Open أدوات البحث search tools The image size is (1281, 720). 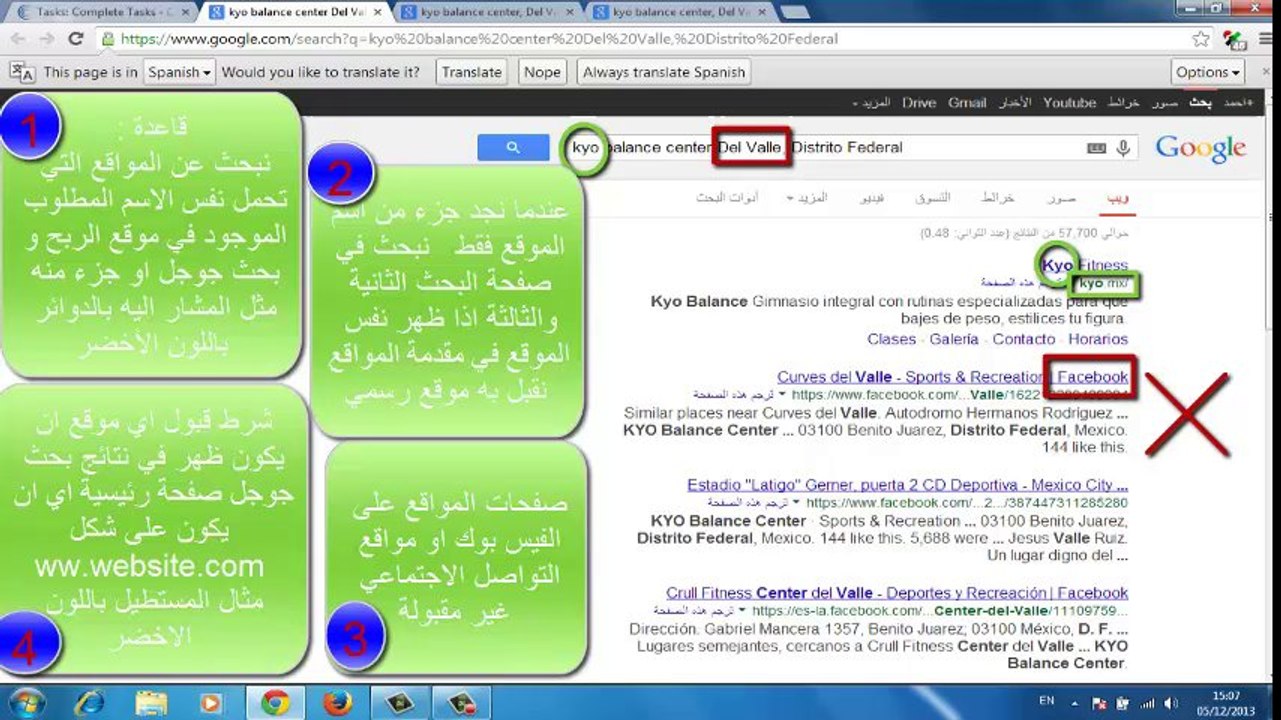coord(727,198)
